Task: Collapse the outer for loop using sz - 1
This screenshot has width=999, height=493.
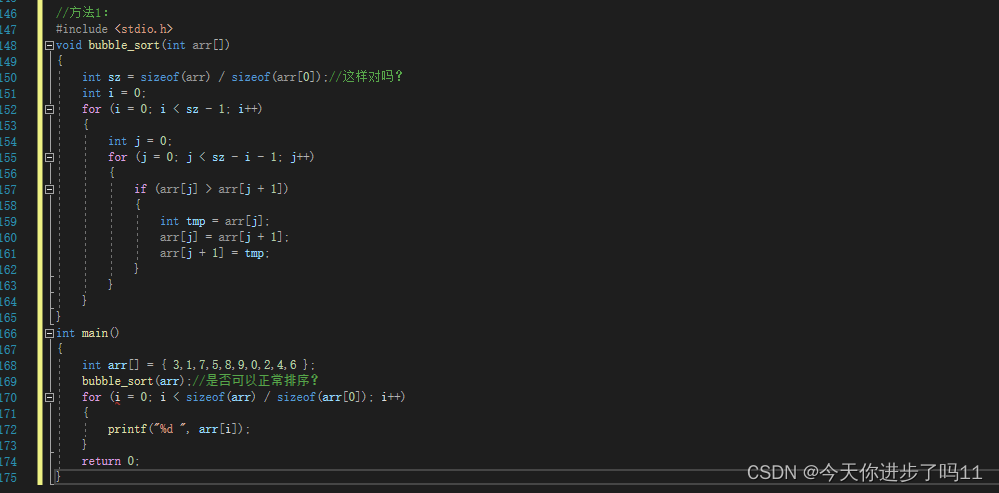Action: [49, 110]
